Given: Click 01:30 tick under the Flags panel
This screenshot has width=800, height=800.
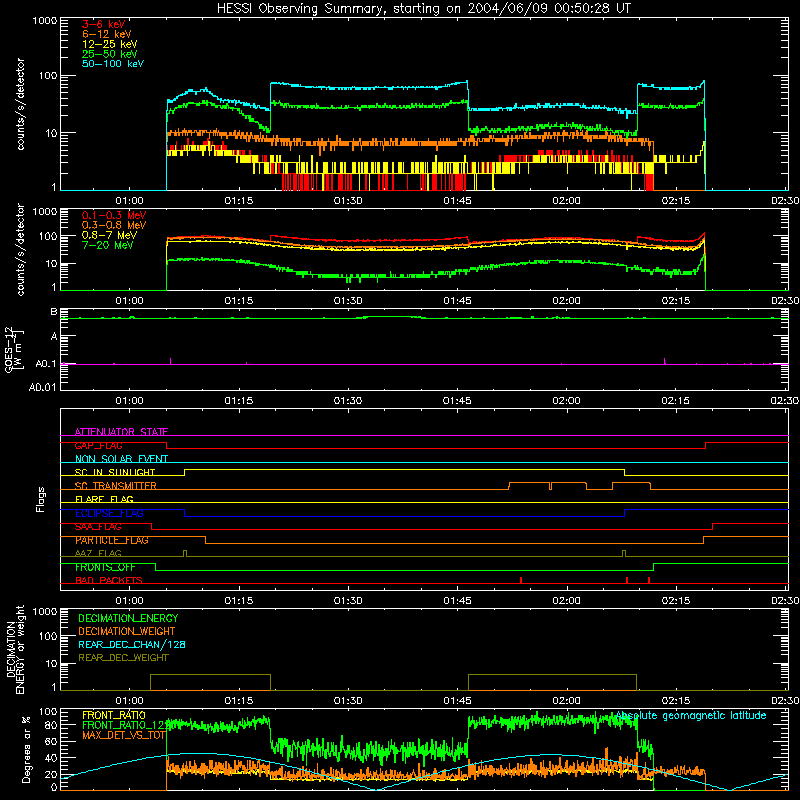Looking at the screenshot, I should 348,601.
